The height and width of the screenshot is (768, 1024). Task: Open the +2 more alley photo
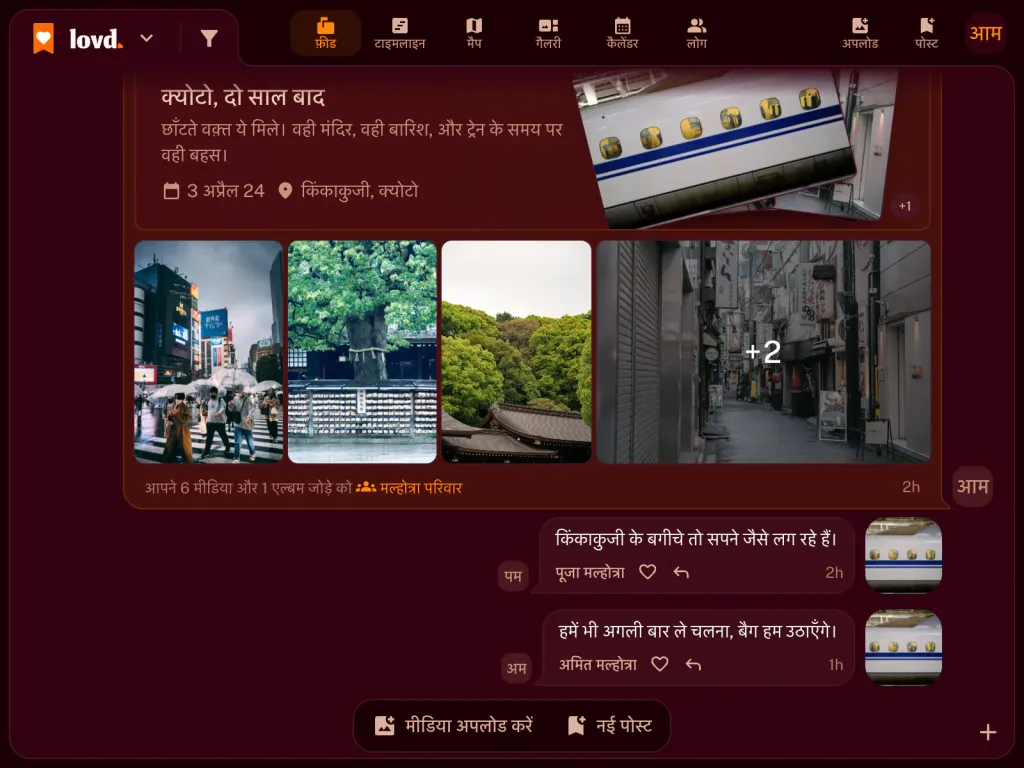[x=763, y=352]
